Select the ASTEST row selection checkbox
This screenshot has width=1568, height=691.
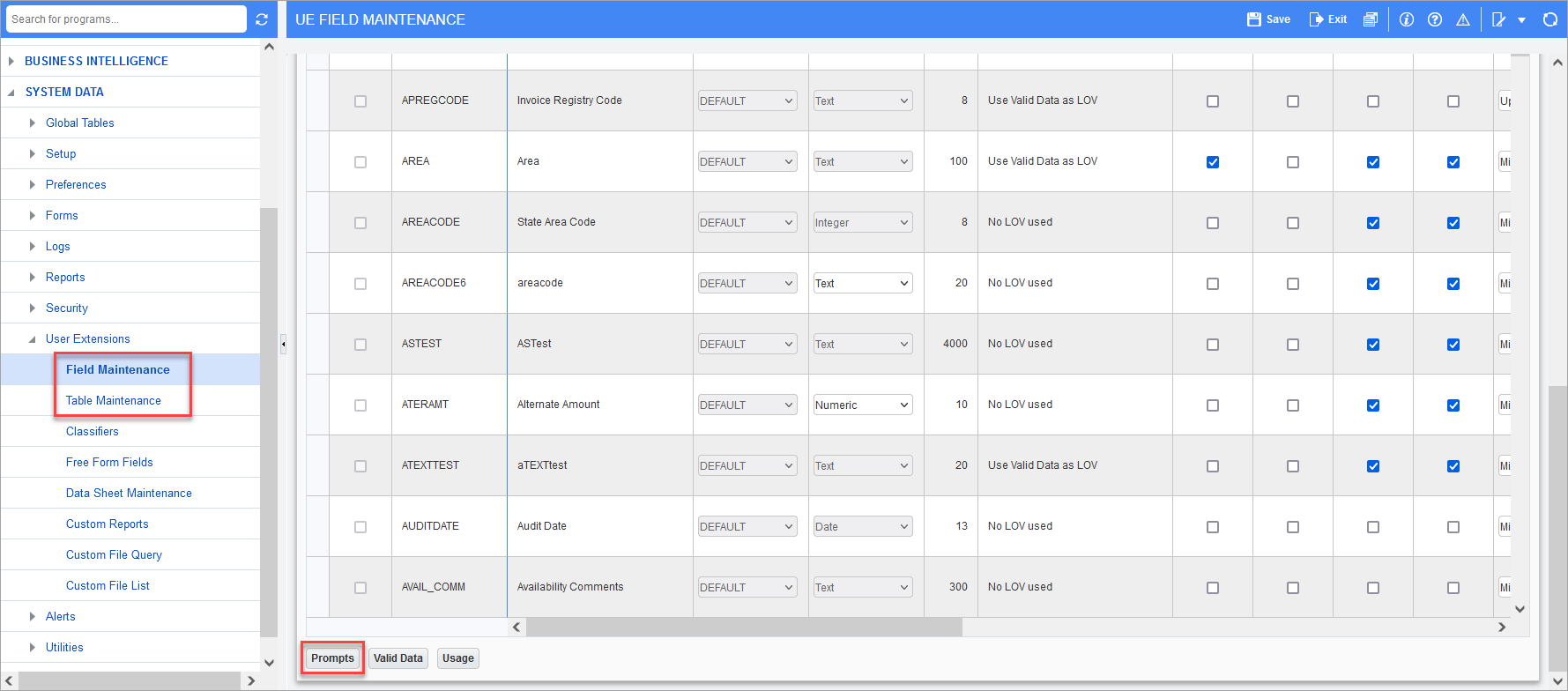(360, 345)
